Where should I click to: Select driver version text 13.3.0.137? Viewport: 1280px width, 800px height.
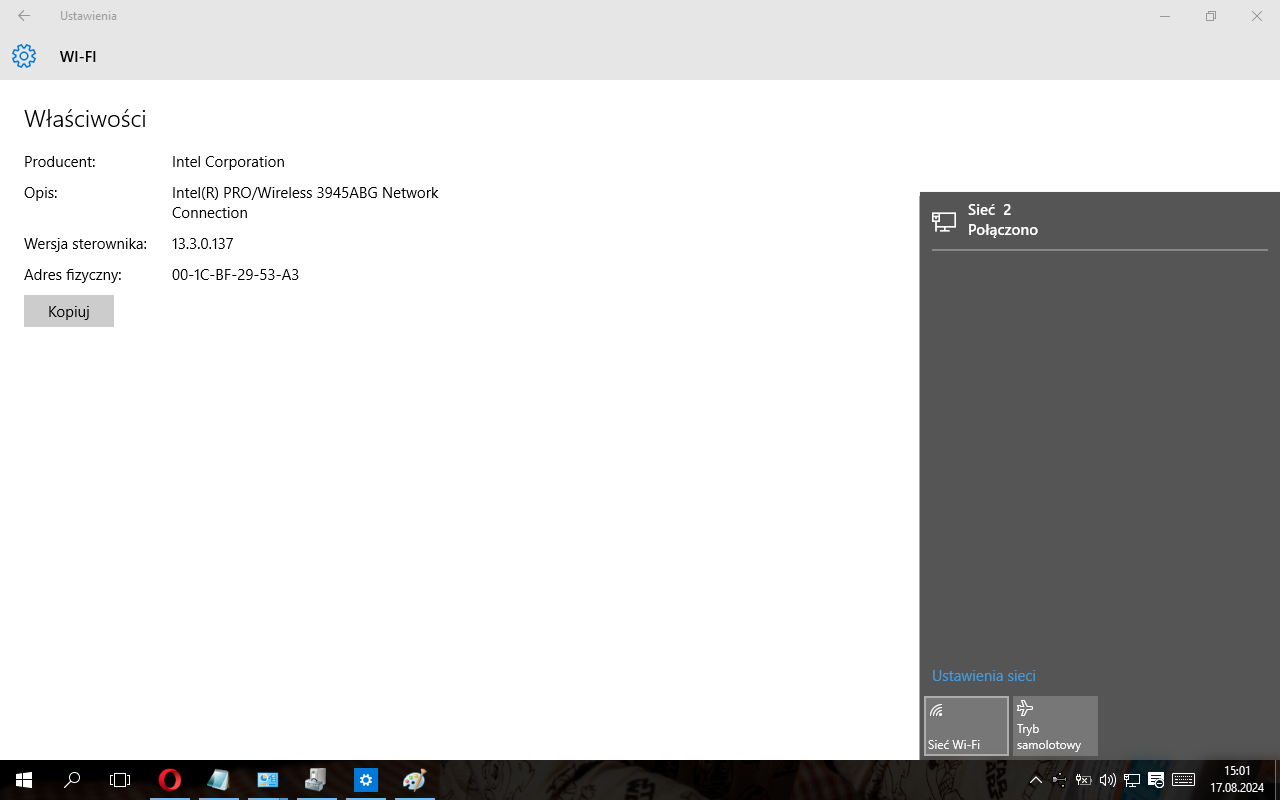[x=203, y=243]
